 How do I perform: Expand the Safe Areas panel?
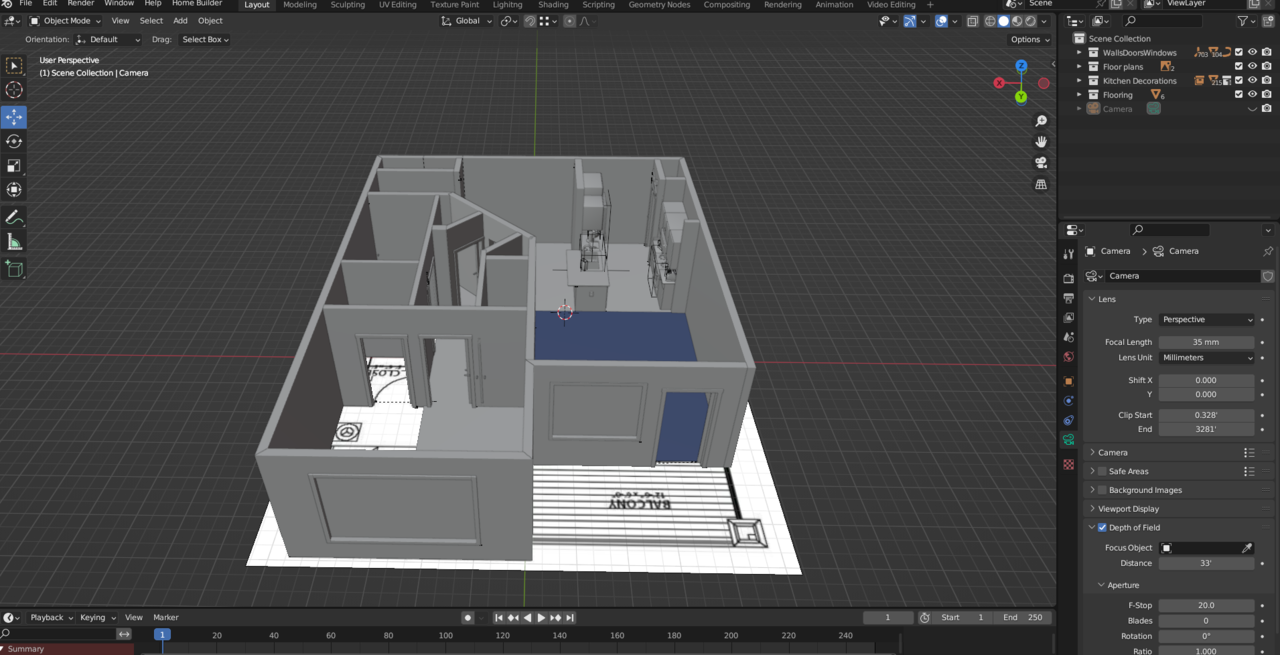[x=1092, y=471]
